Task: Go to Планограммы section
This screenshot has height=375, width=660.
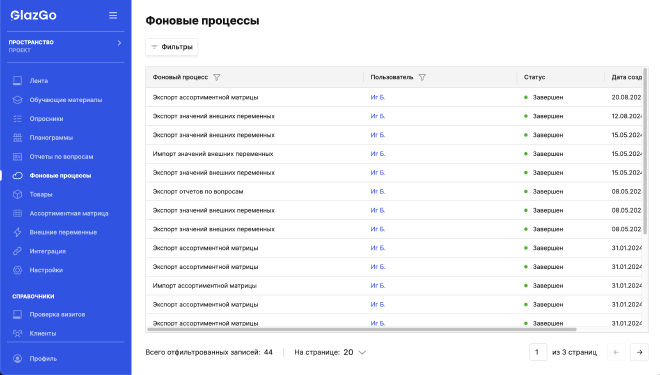Action: tap(51, 138)
